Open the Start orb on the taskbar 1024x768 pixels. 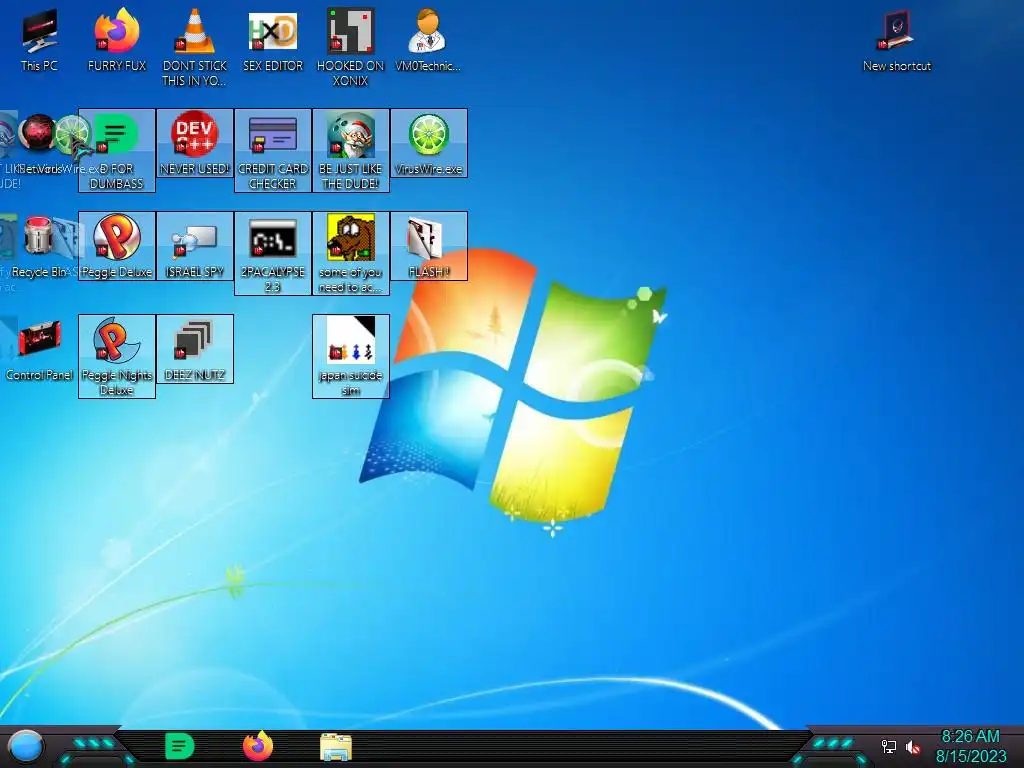(x=26, y=747)
